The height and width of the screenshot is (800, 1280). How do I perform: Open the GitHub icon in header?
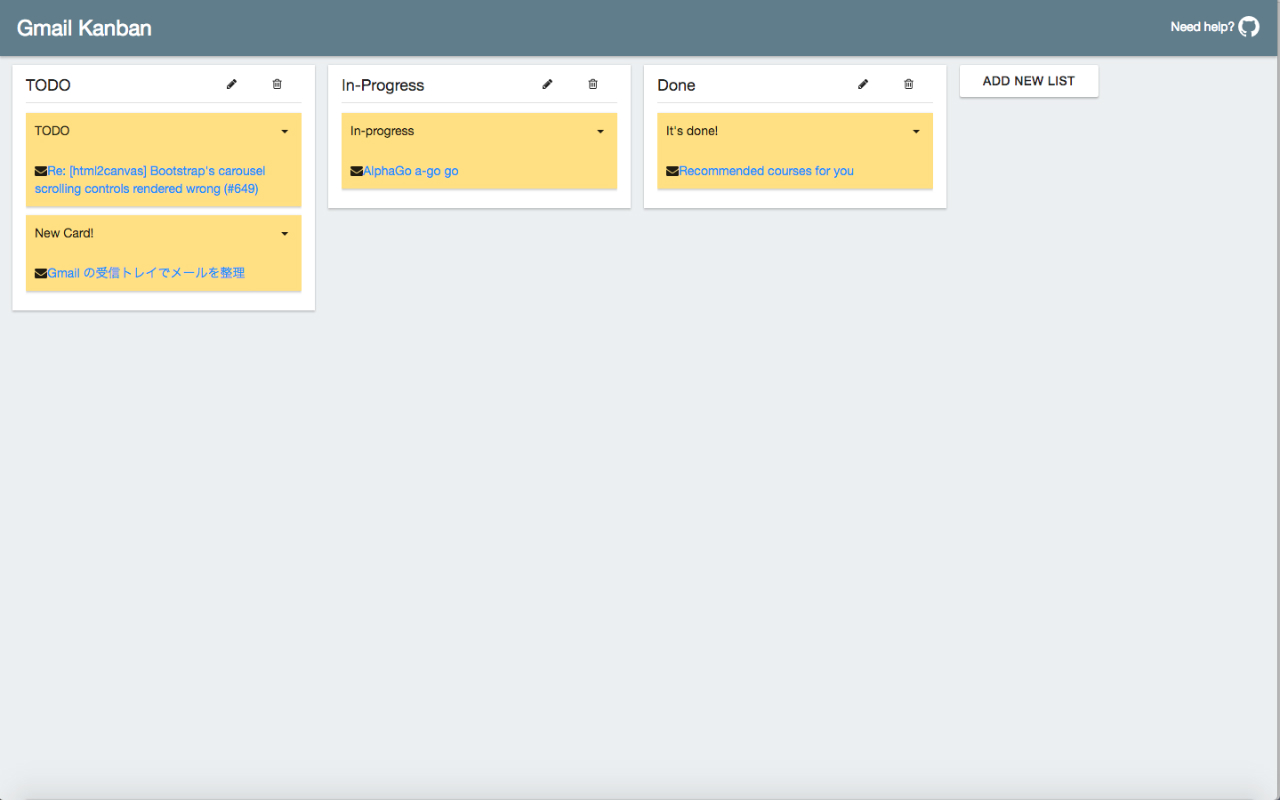[1249, 27]
